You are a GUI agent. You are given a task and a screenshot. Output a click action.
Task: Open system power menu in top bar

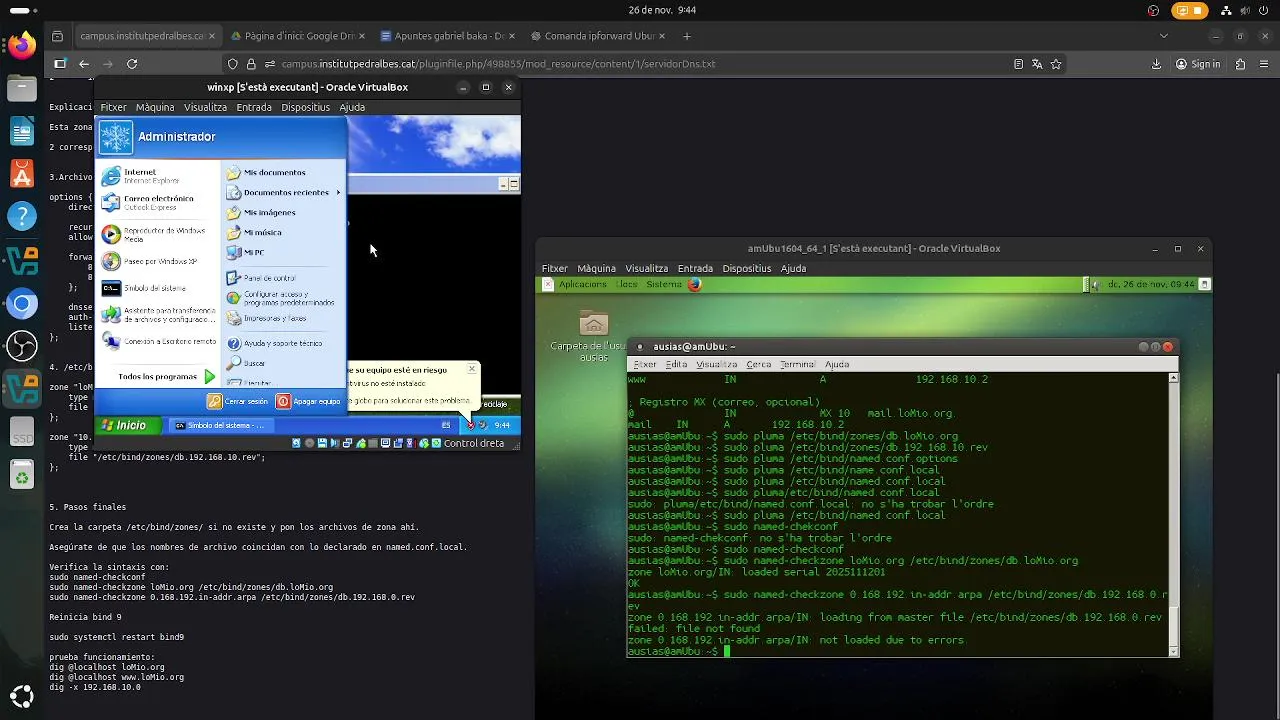(x=1264, y=10)
